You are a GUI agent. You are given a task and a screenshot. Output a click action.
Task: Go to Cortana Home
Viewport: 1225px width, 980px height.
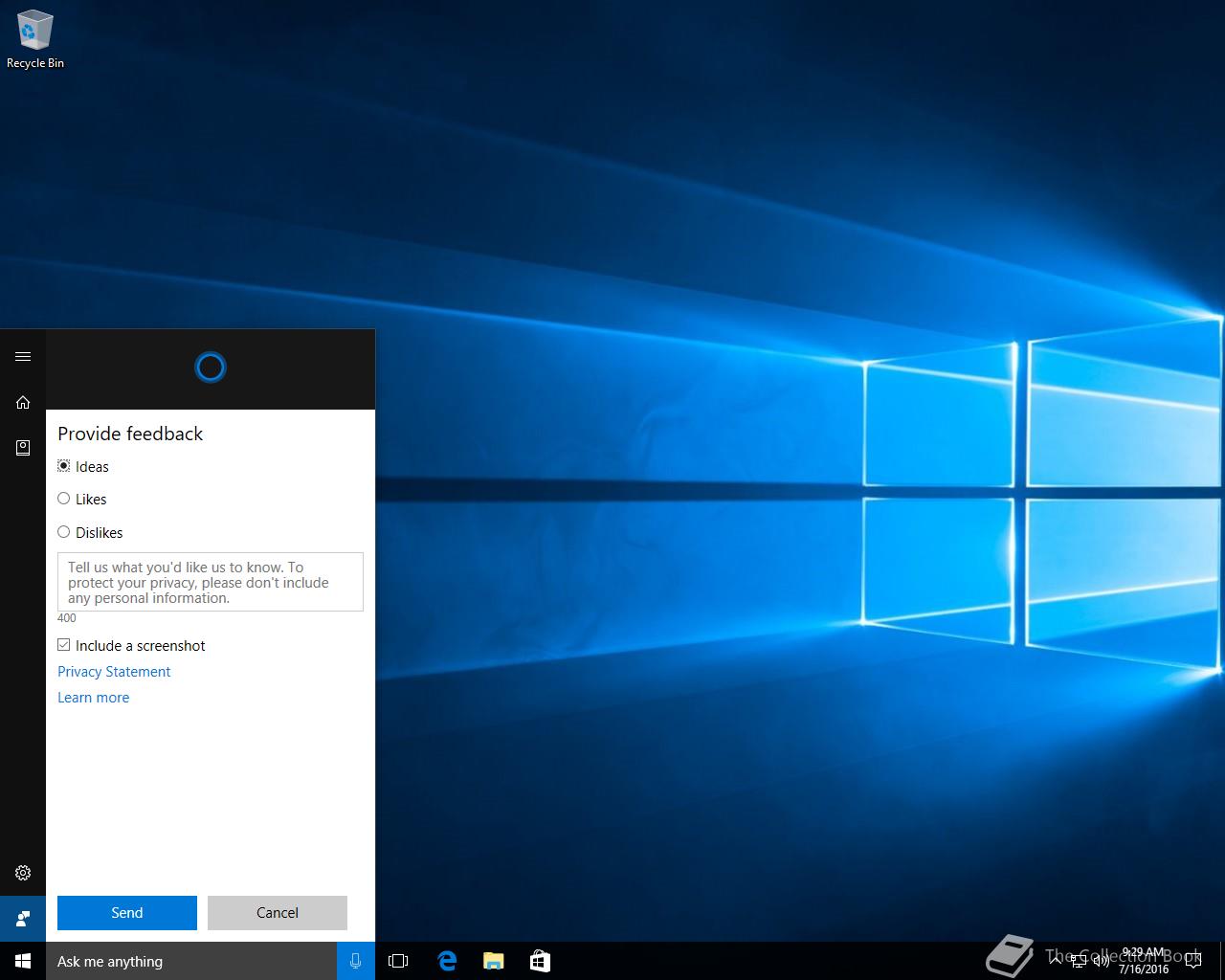(23, 403)
